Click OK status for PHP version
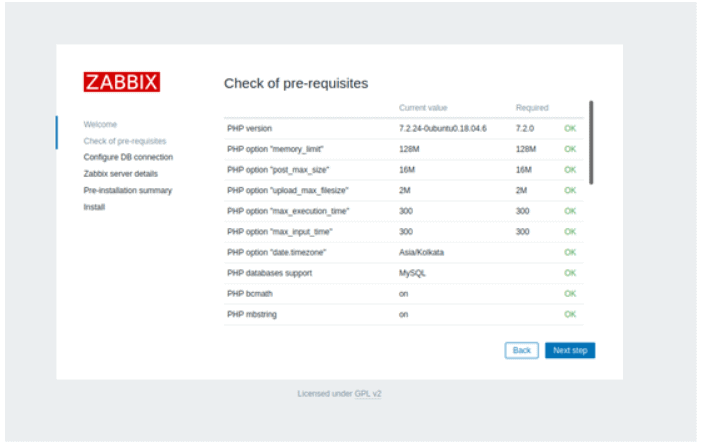Image resolution: width=703 pixels, height=444 pixels. click(x=570, y=128)
